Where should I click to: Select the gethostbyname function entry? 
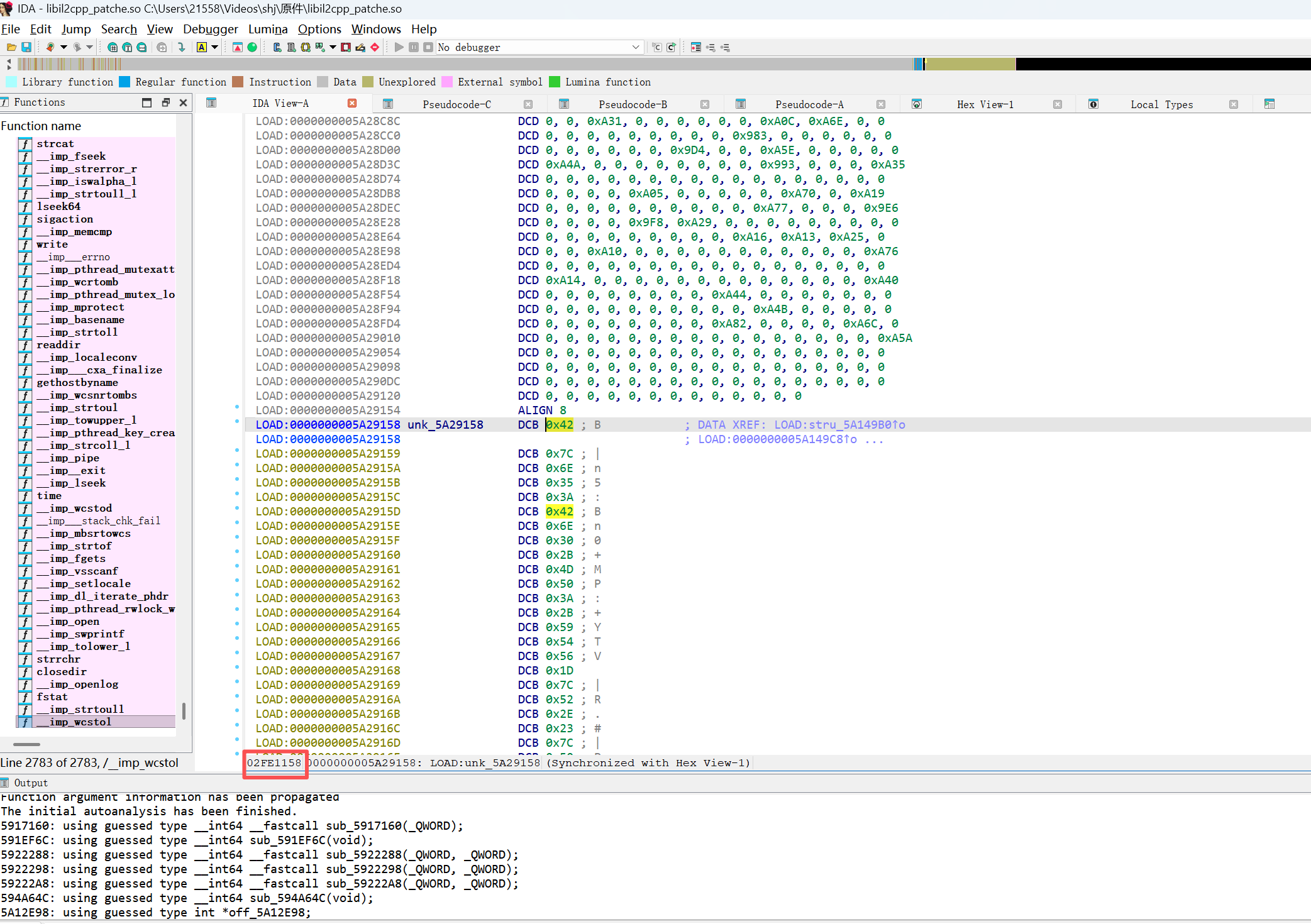pyautogui.click(x=77, y=382)
